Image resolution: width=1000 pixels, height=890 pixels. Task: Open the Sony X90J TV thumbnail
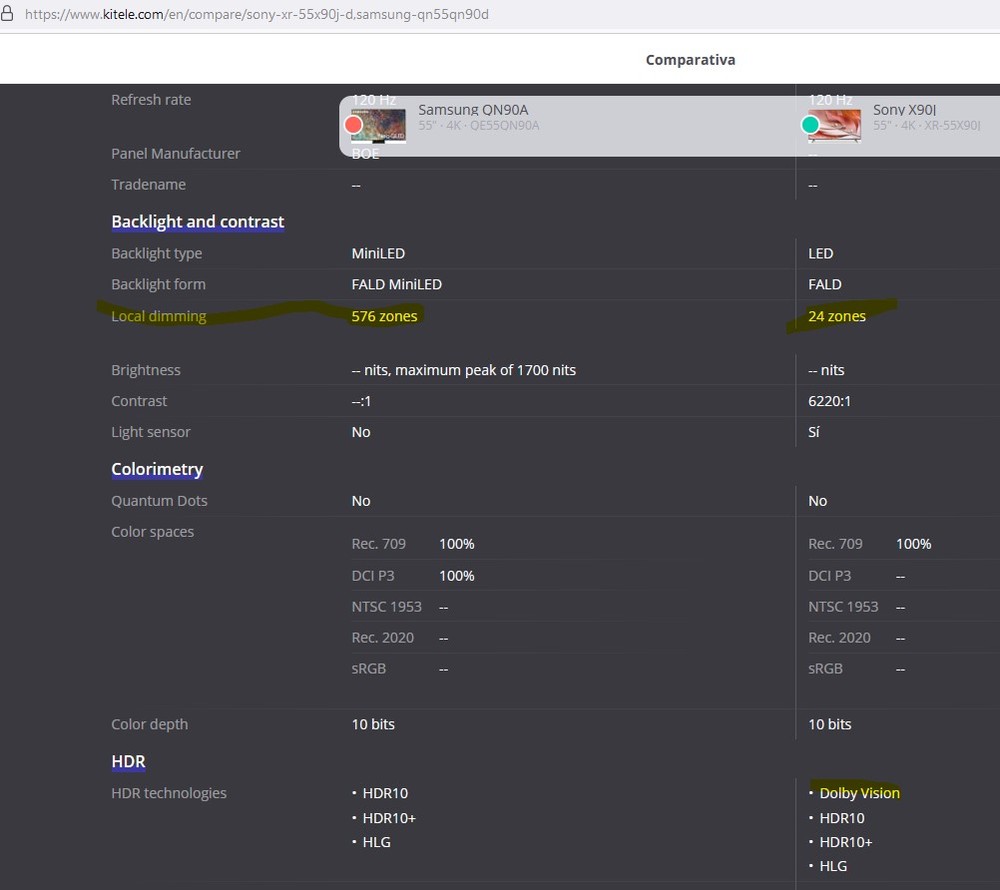click(837, 126)
